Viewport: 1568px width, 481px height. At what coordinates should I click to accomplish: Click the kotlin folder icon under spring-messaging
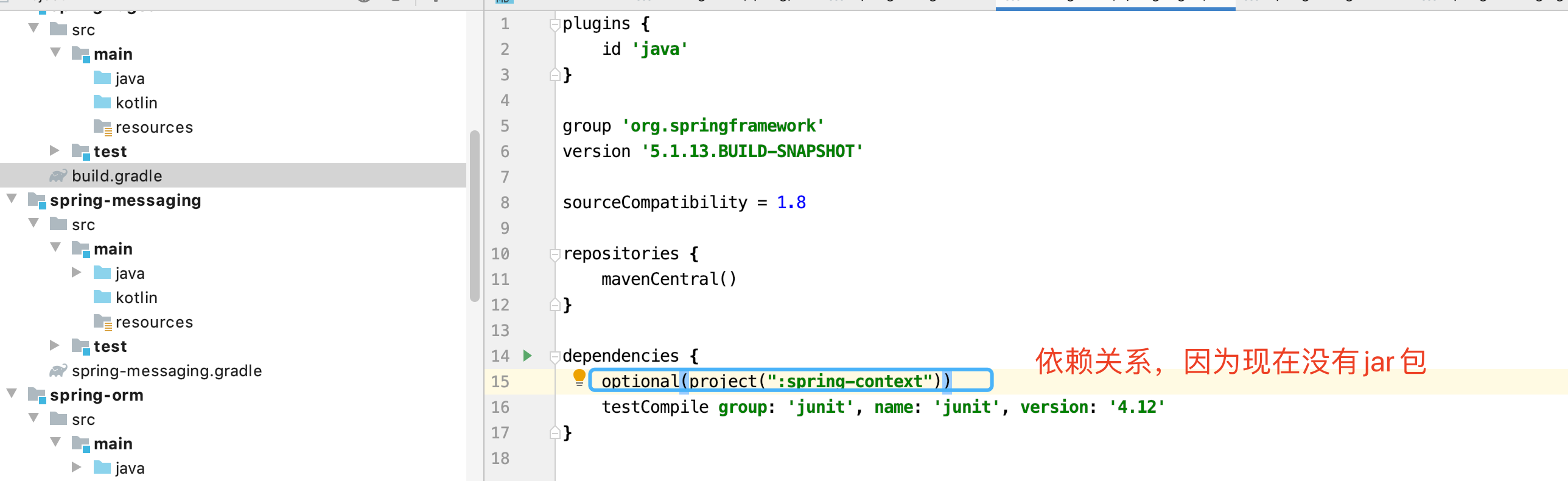(102, 297)
